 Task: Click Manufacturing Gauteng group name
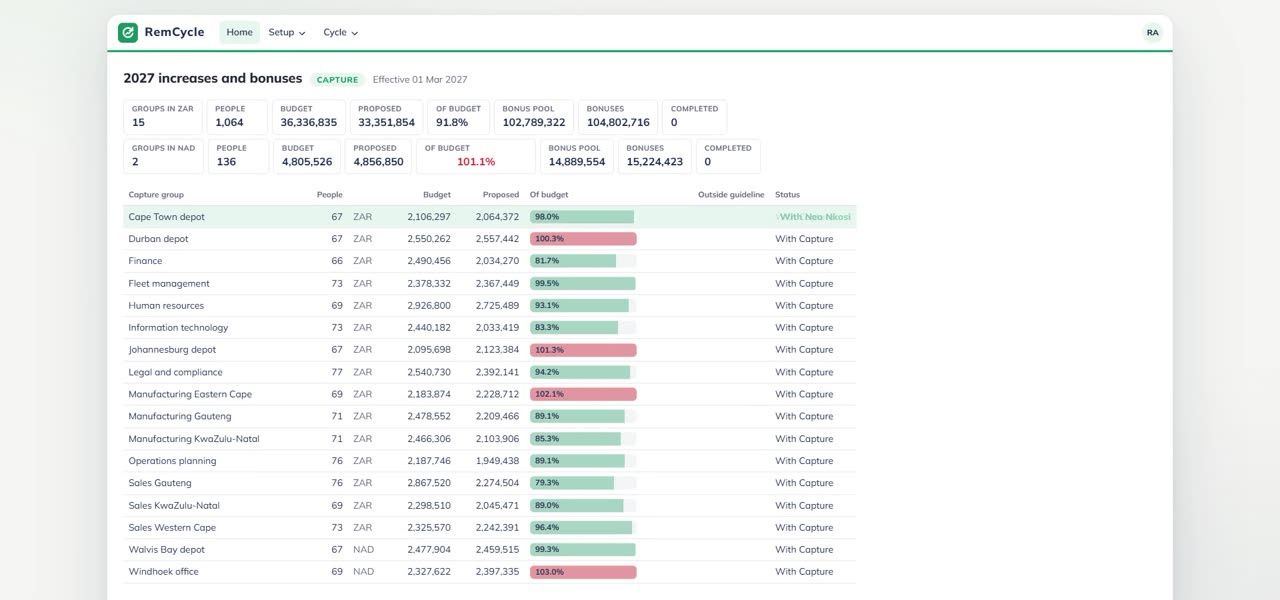(180, 416)
